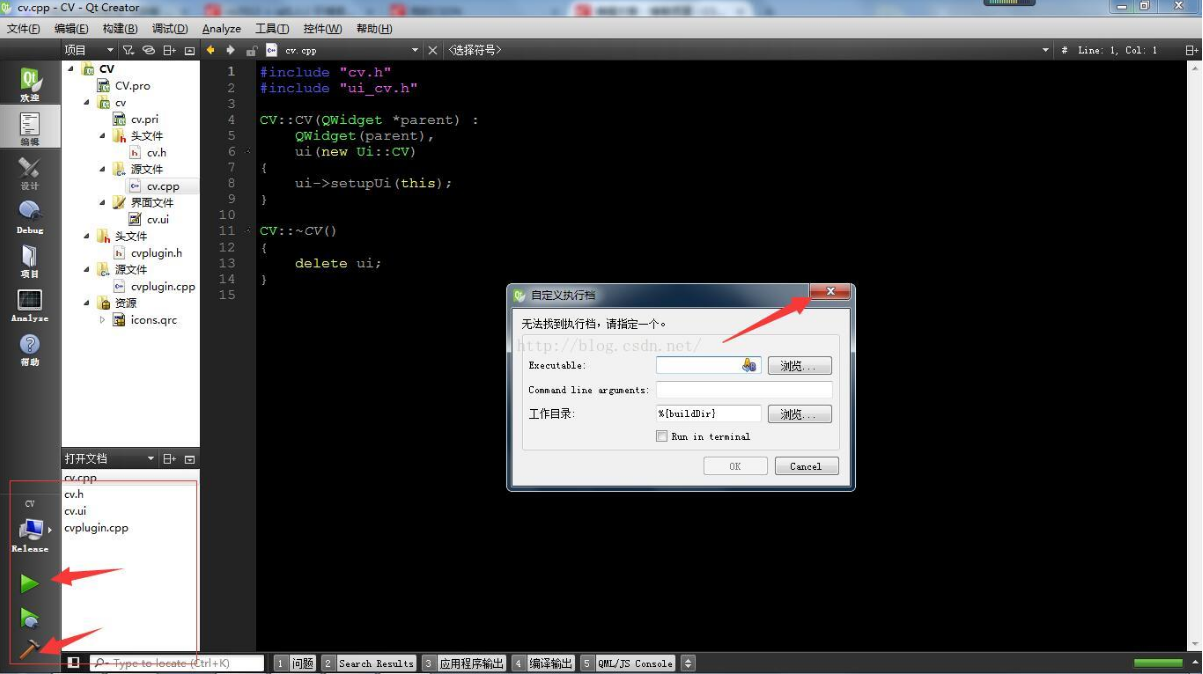The width and height of the screenshot is (1203, 674).
Task: Open the output pane selector arrows
Action: (x=688, y=663)
